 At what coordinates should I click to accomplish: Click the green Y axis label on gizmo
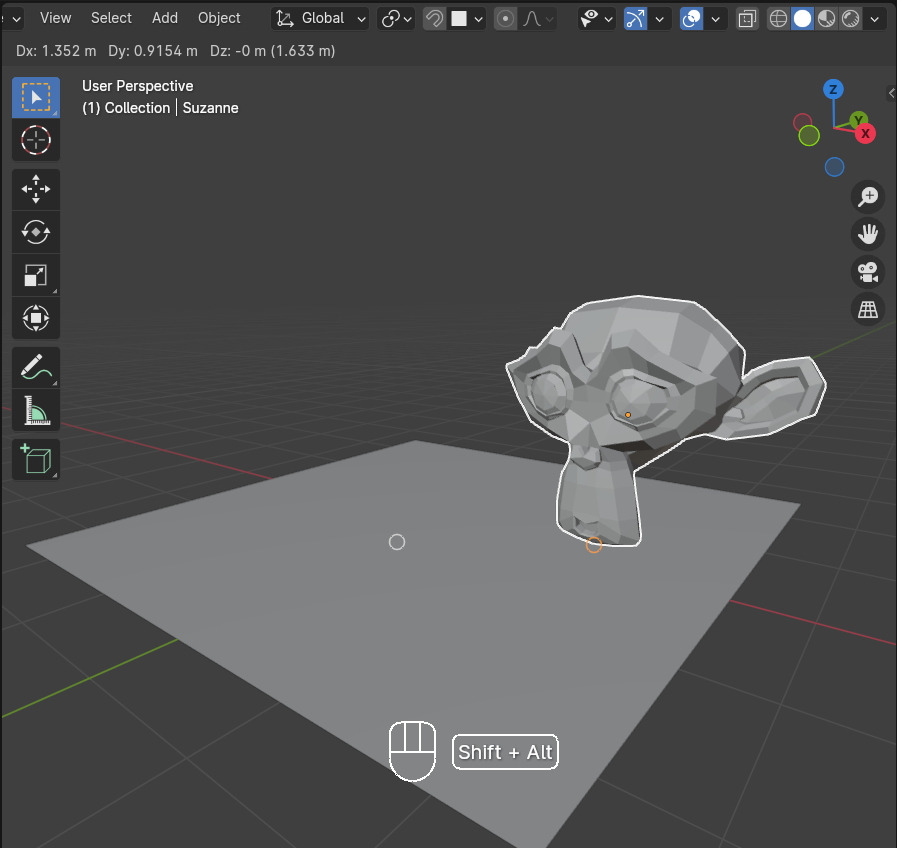(x=858, y=120)
